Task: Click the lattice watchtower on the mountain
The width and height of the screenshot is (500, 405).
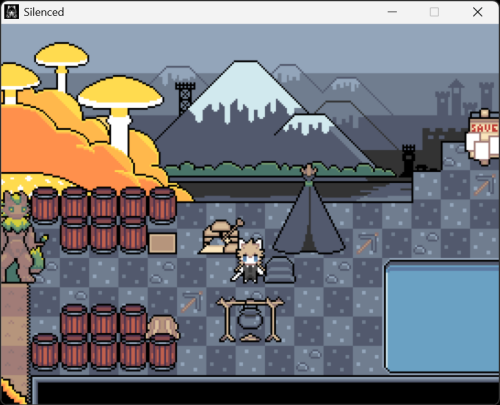Action: point(185,98)
